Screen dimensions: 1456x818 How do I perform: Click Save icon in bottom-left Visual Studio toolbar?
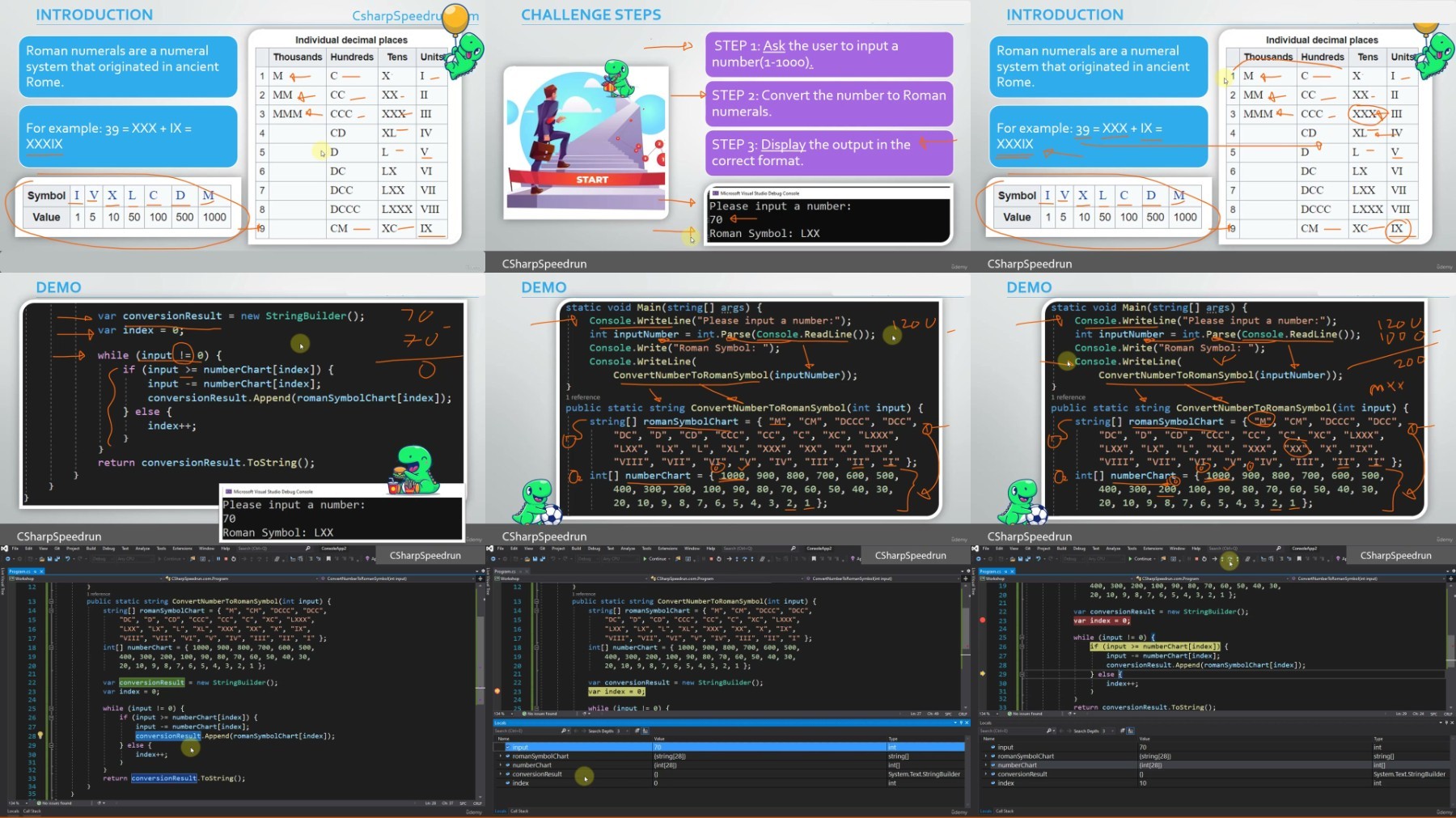coord(49,558)
